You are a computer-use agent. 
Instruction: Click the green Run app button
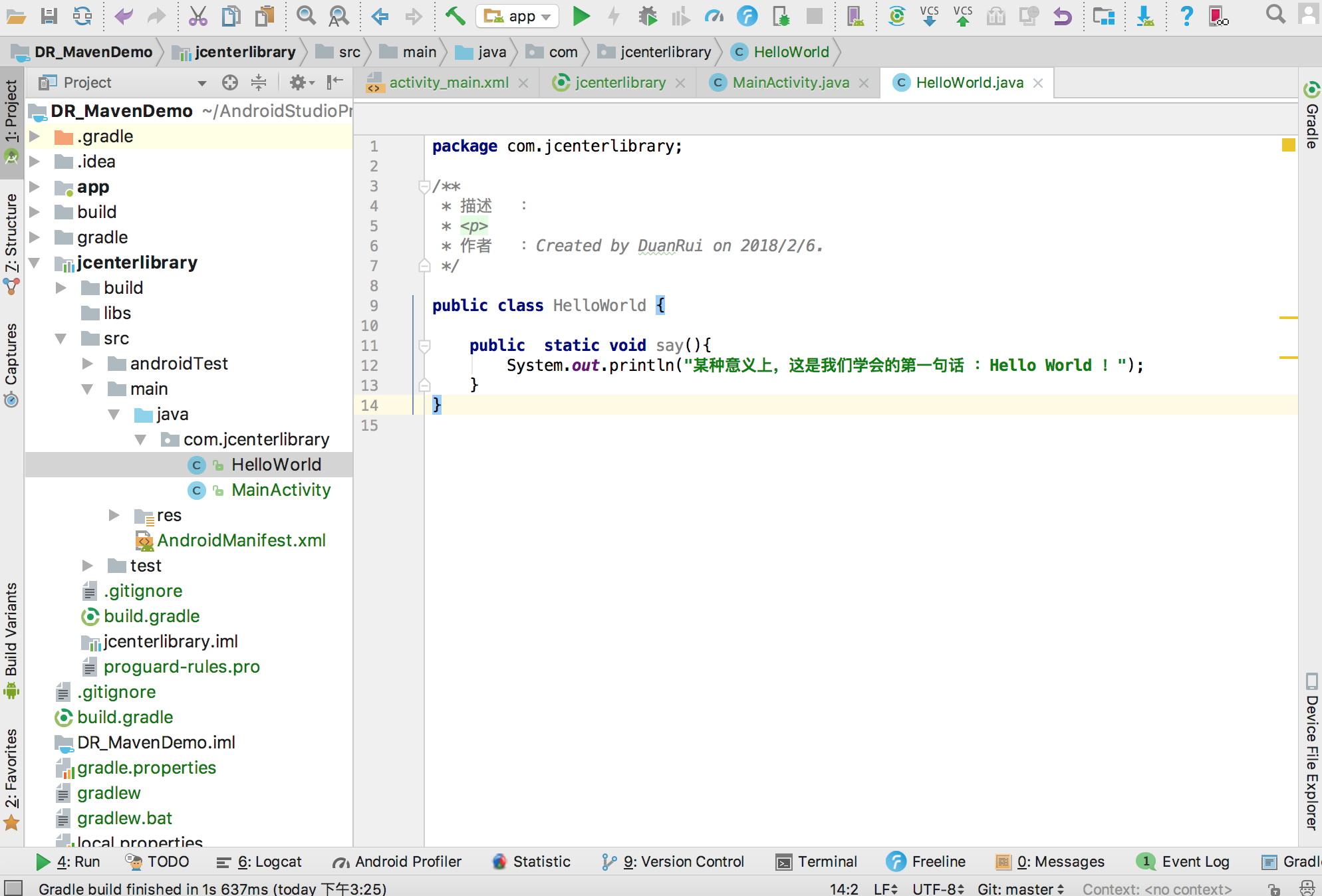pos(581,16)
